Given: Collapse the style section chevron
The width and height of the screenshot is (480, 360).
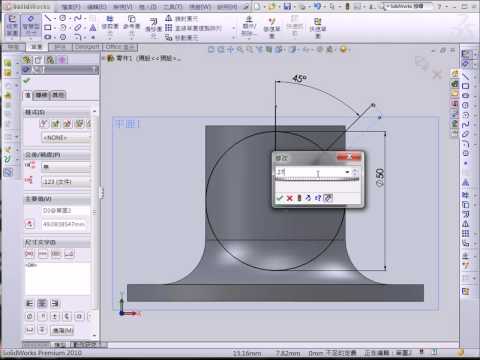Looking at the screenshot, I should pos(94,111).
